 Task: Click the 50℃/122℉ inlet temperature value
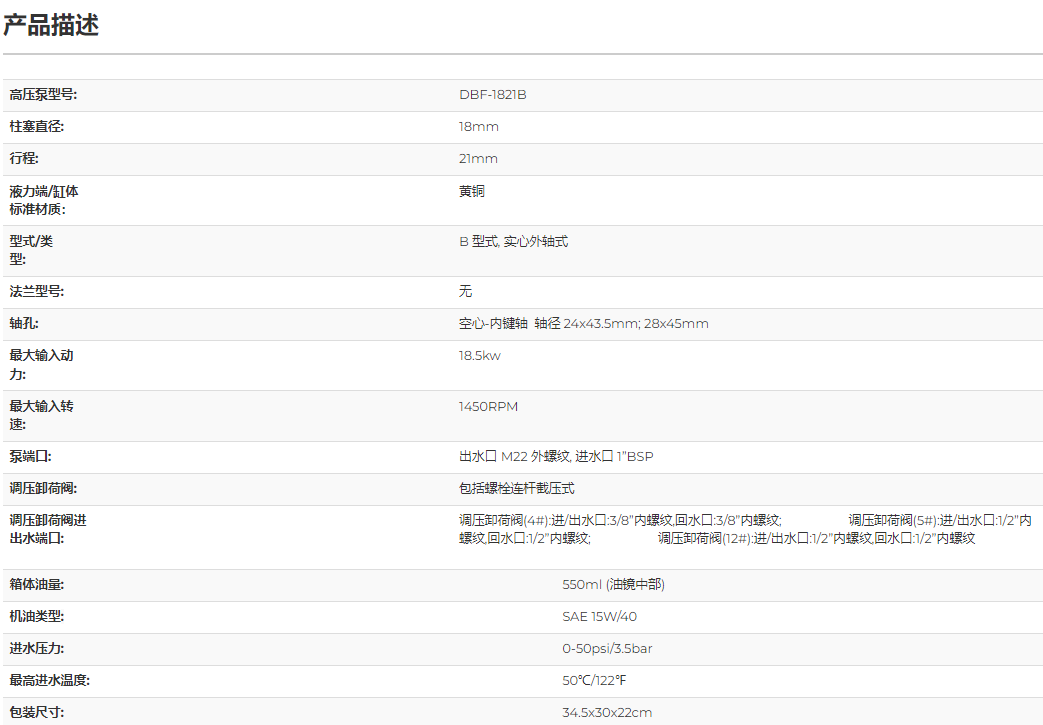(x=594, y=681)
